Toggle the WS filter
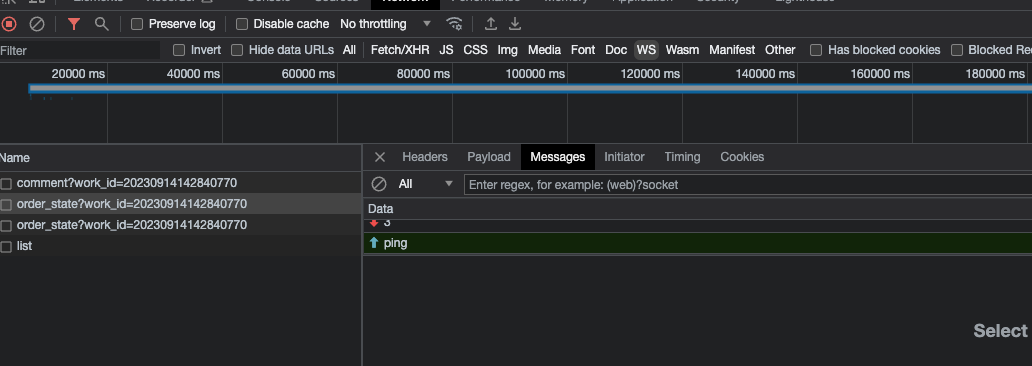The width and height of the screenshot is (1032, 366). pos(646,50)
